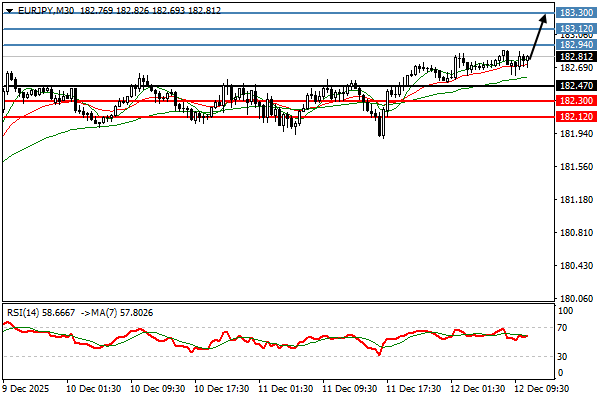Click the 183.120 blue price label
Image resolution: width=600 pixels, height=400 pixels.
coord(575,29)
